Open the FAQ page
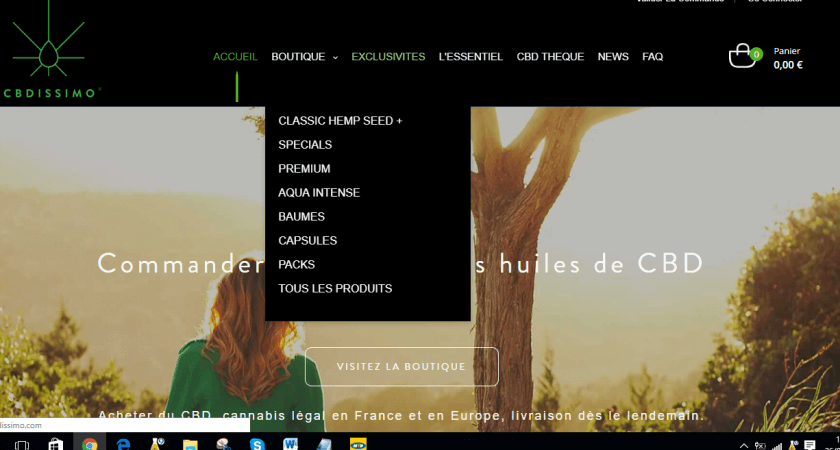The image size is (840, 450). point(652,57)
